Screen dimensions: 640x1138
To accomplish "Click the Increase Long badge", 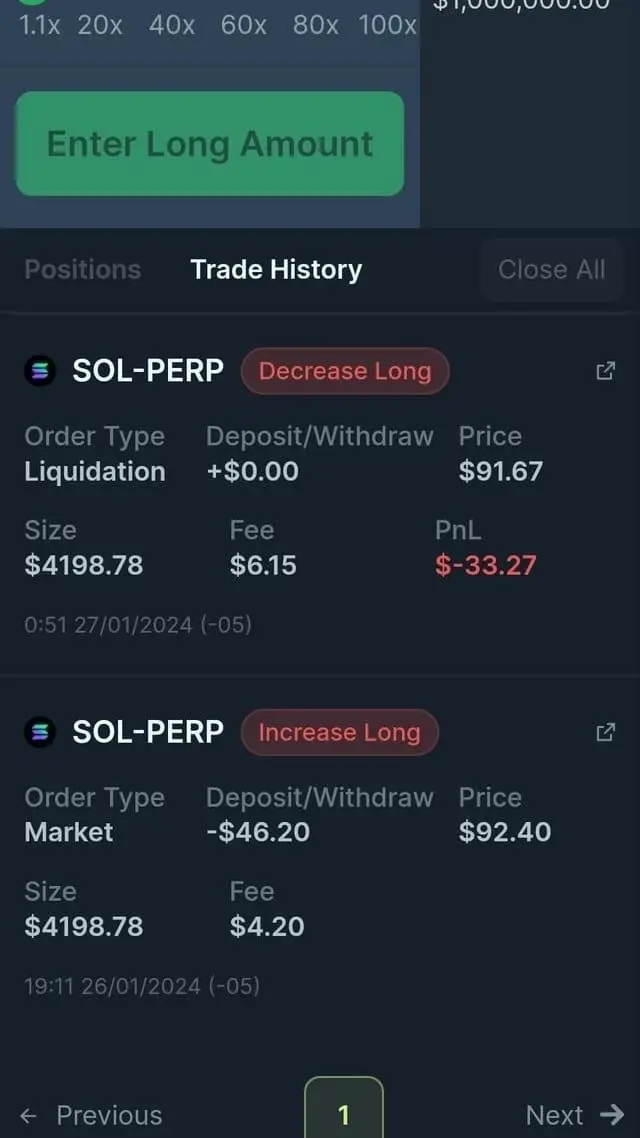I will coord(339,732).
